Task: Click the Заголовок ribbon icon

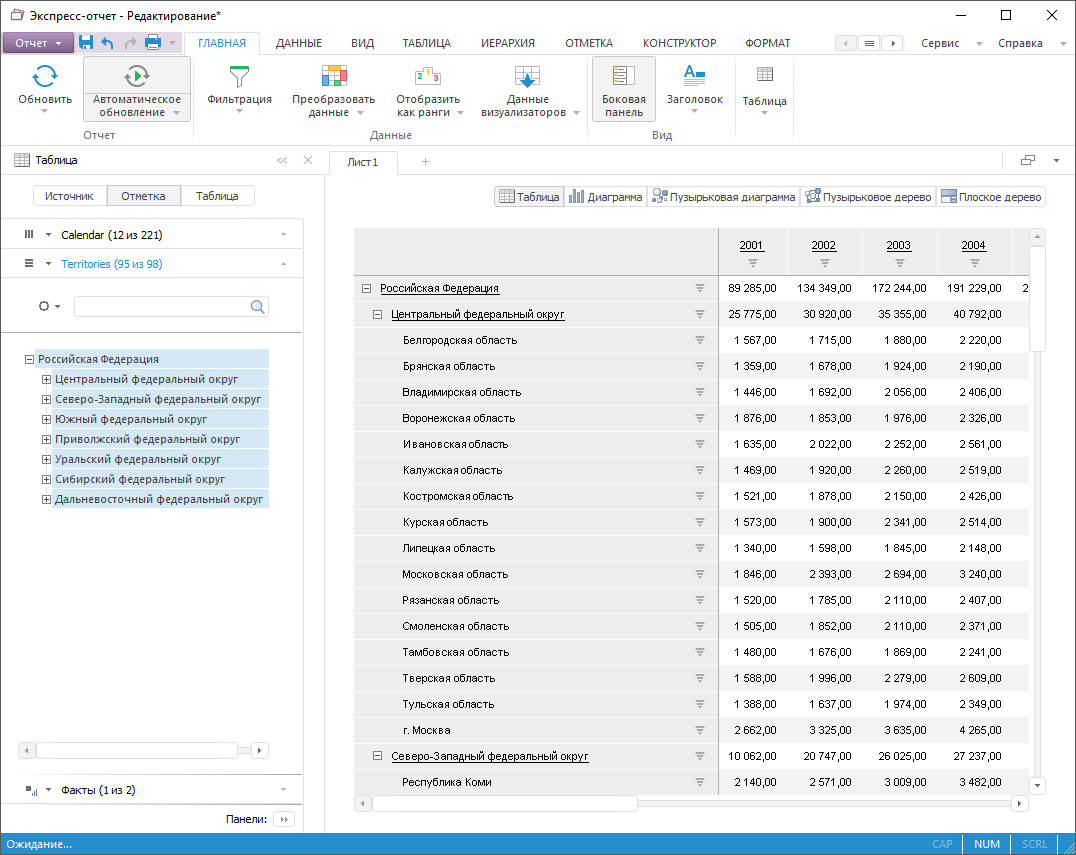Action: click(694, 74)
